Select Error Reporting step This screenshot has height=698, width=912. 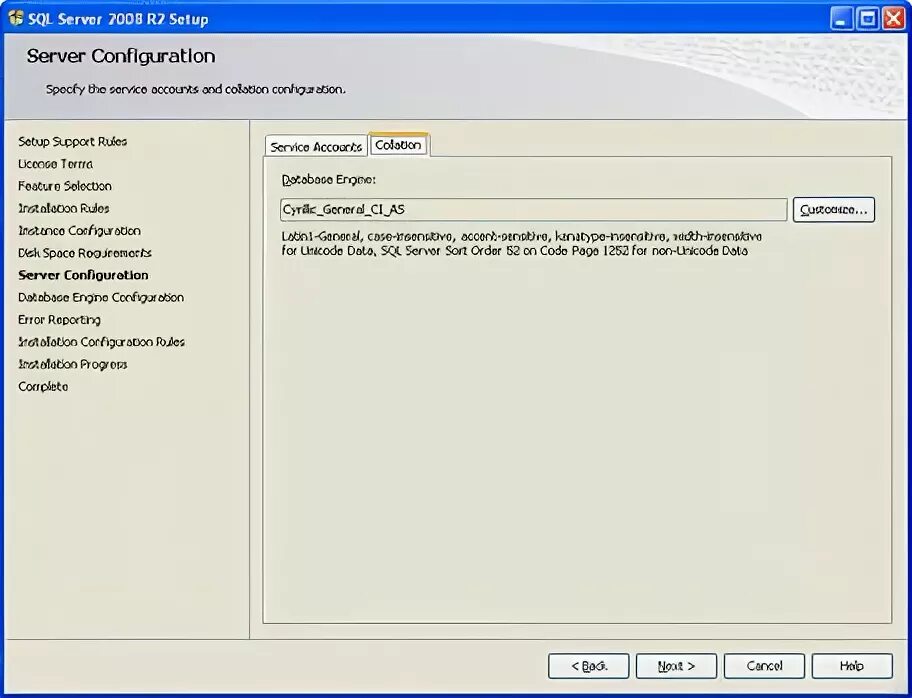pos(59,320)
